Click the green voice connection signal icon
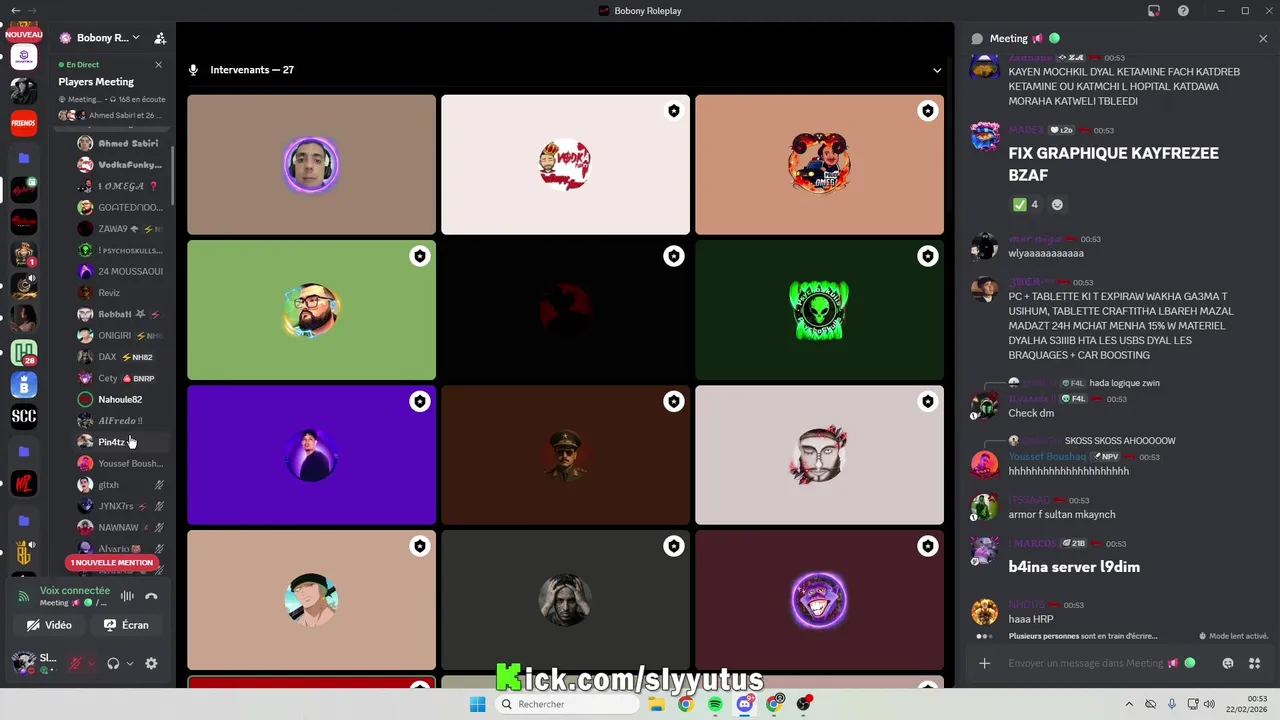This screenshot has height=720, width=1280. 24,596
